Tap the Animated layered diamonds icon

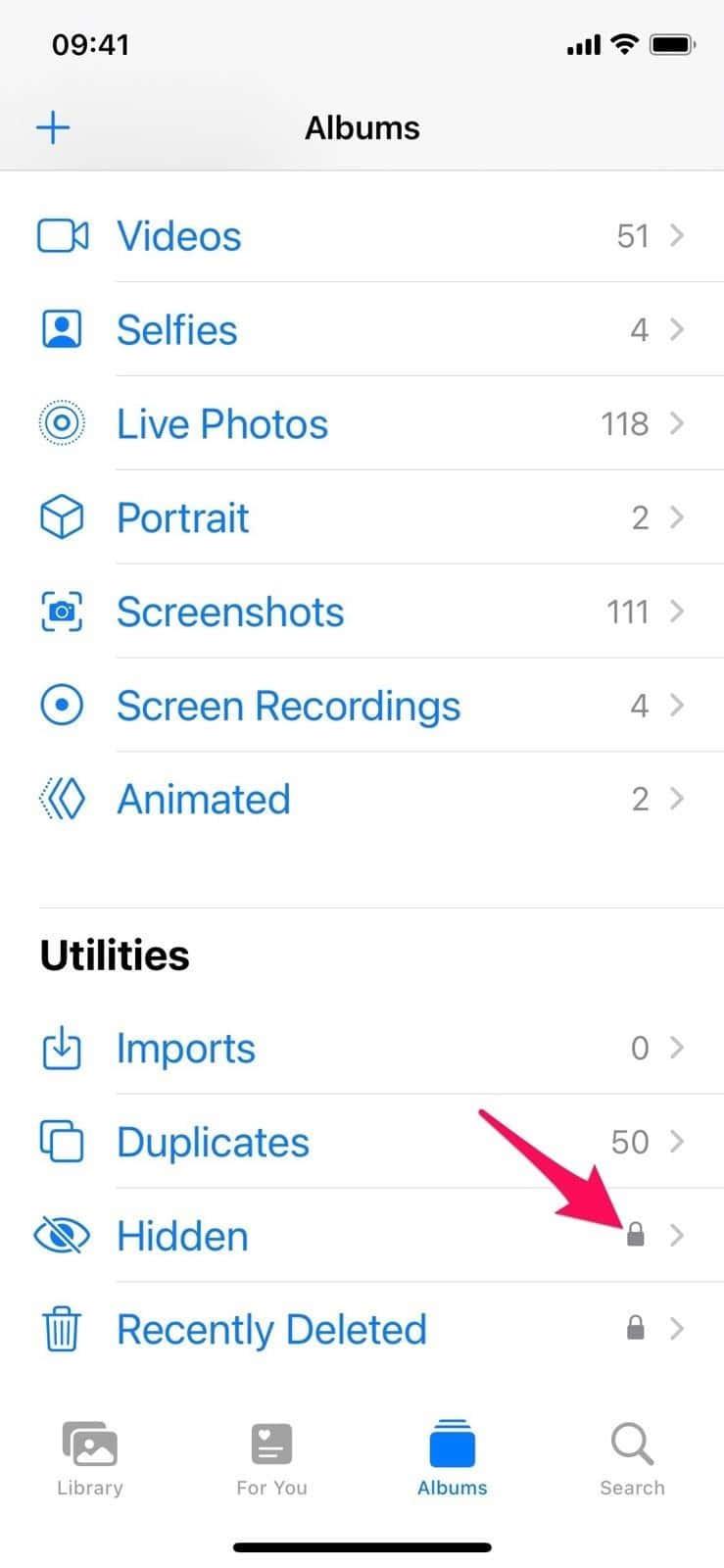(62, 800)
